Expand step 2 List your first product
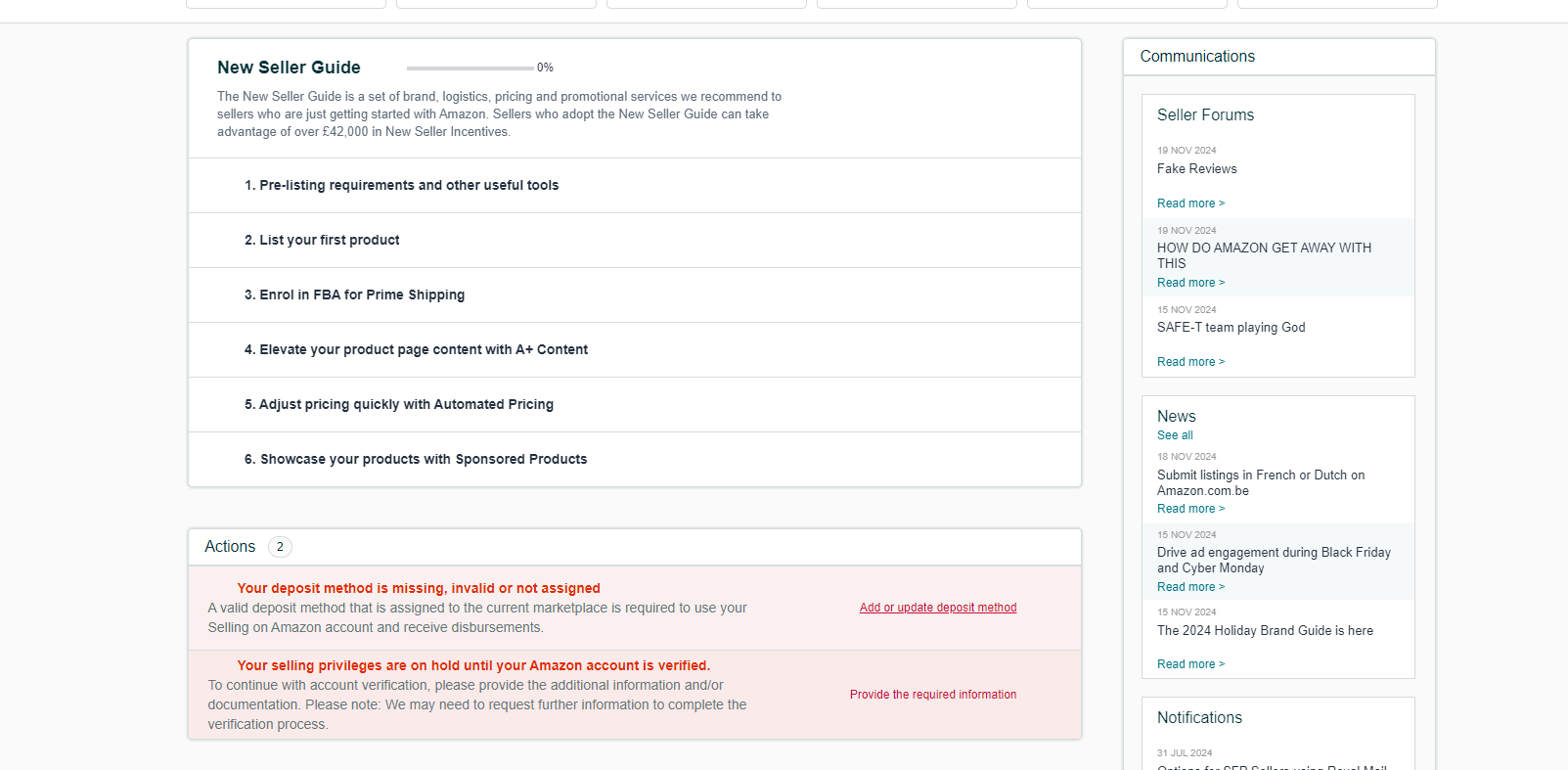Screen dimensions: 1568x770 click(635, 240)
